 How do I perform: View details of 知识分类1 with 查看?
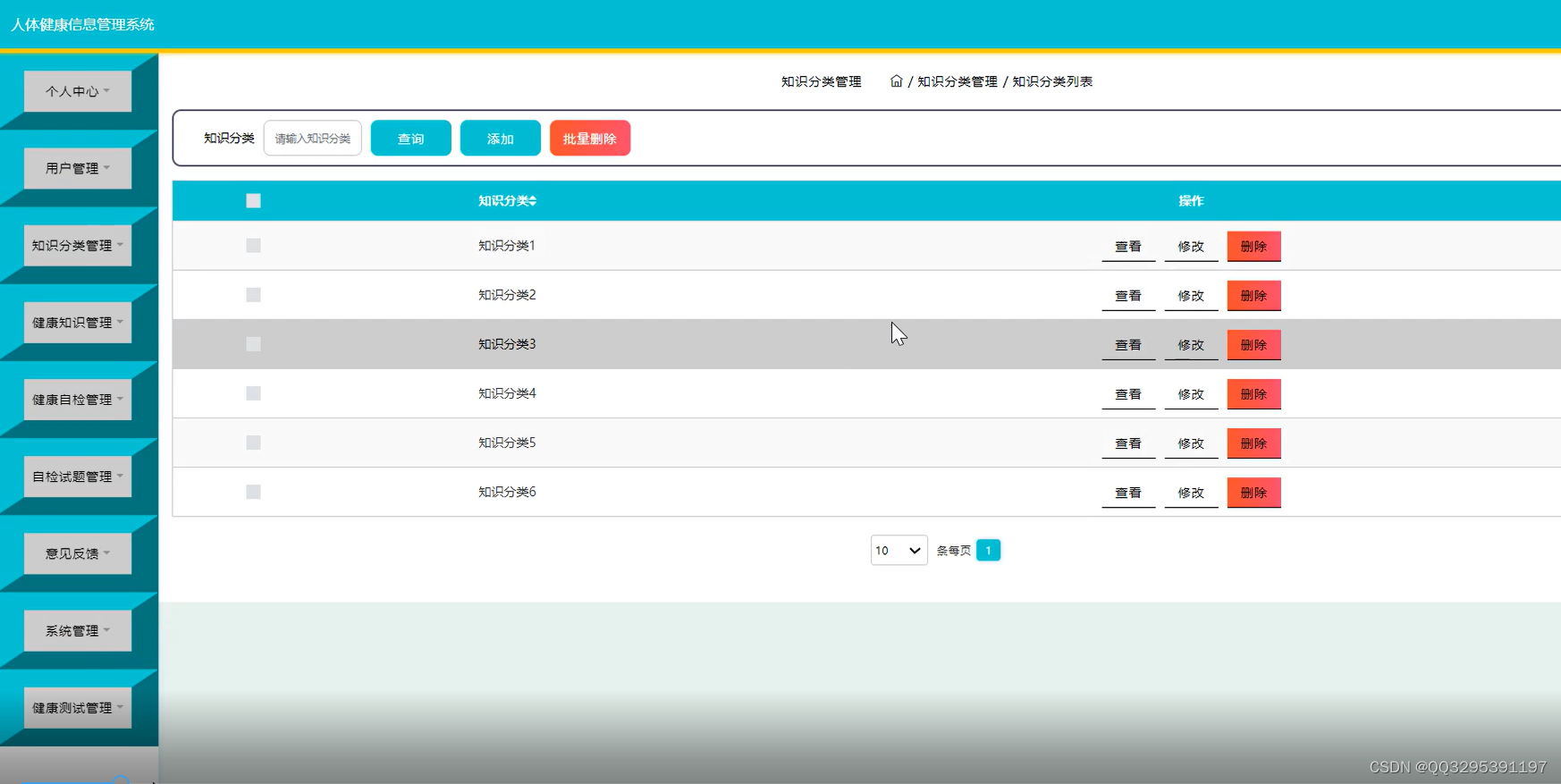[1128, 247]
